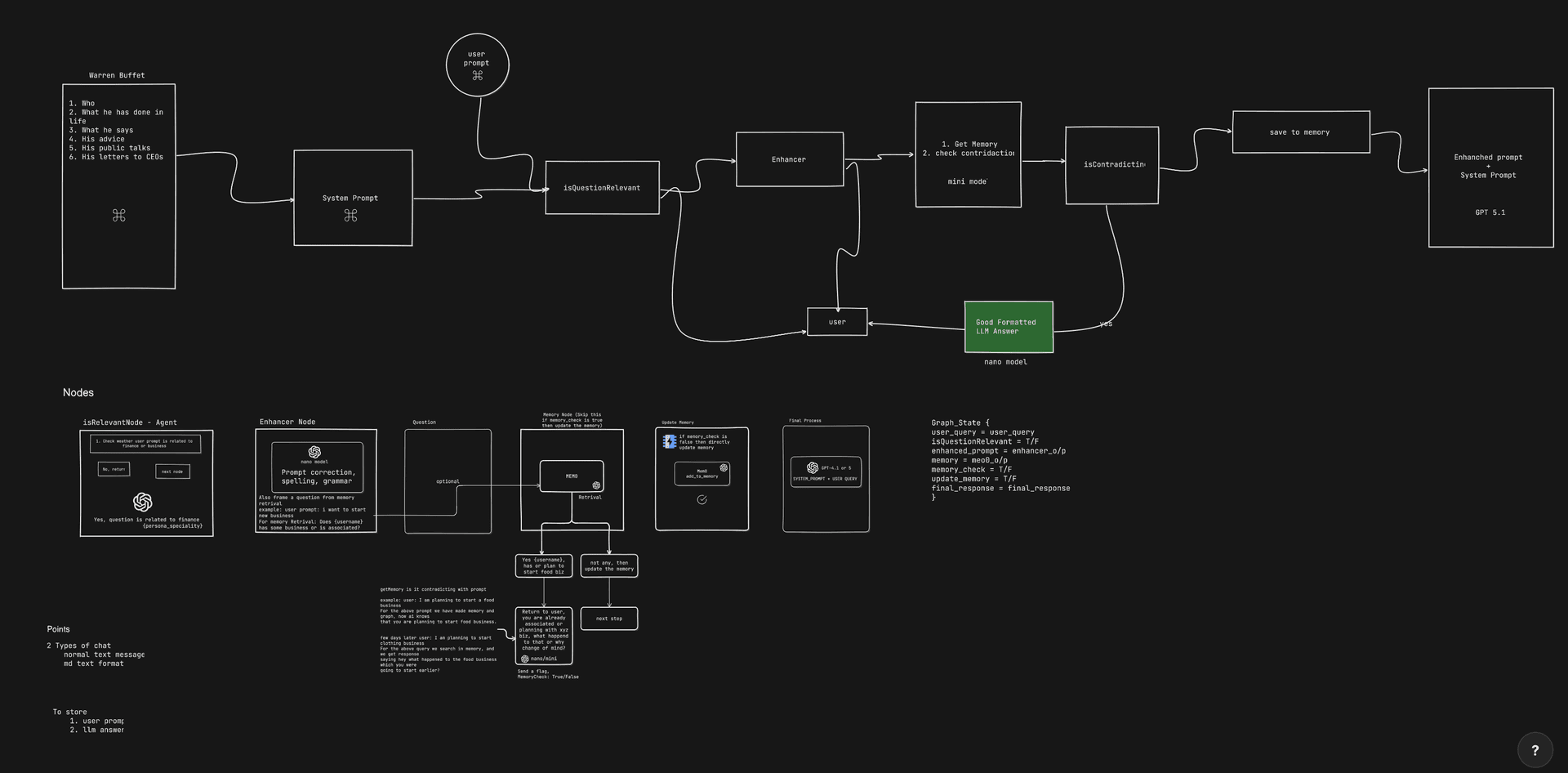
Task: Click the help question mark button
Action: point(1535,750)
